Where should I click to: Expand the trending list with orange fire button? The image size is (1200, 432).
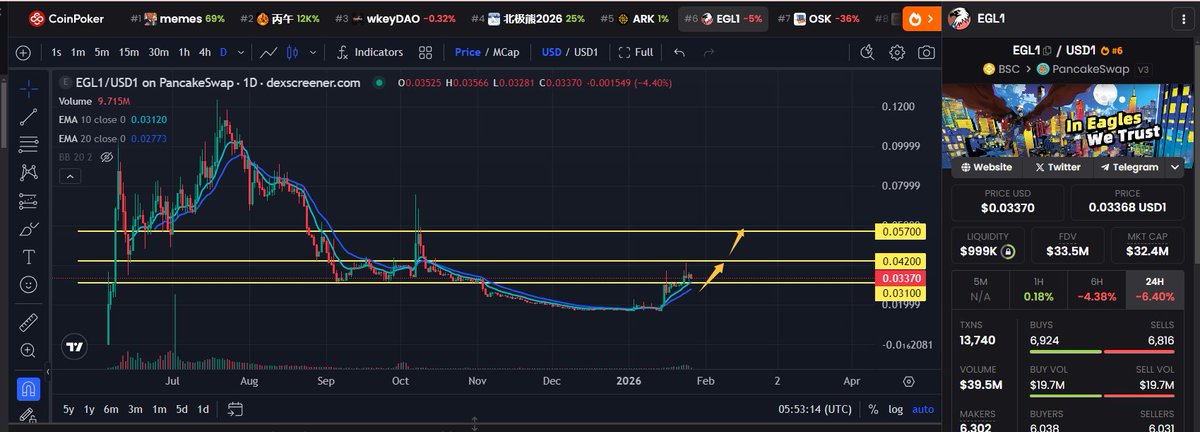(920, 18)
